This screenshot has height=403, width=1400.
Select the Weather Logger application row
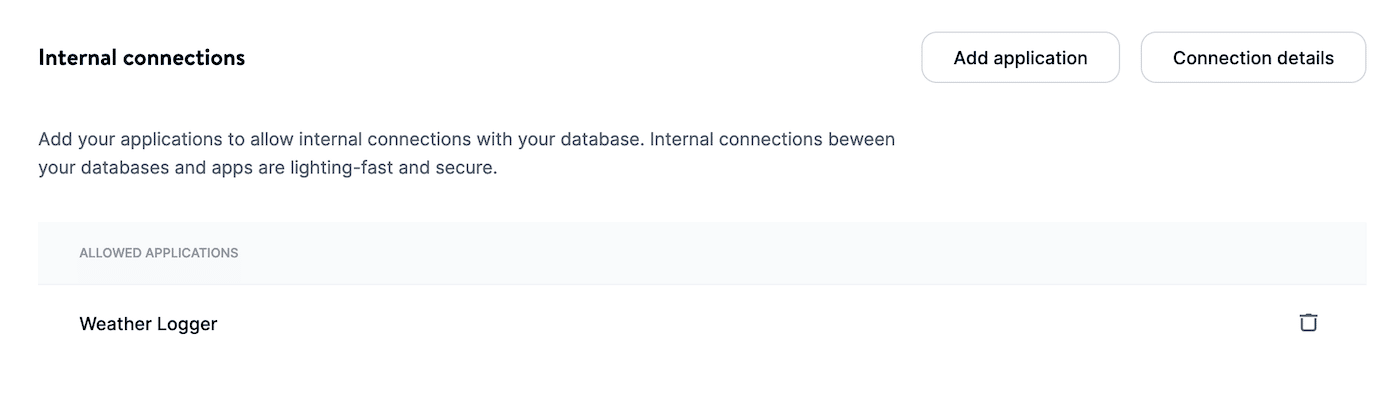tap(702, 324)
